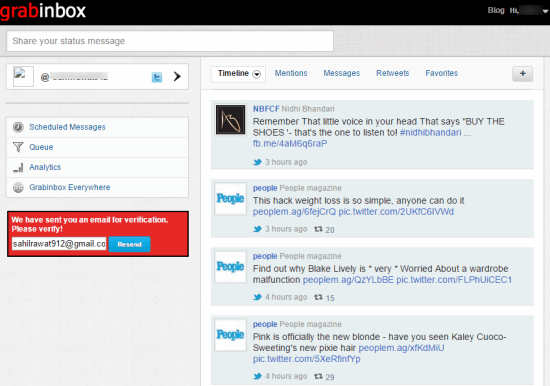Open the fb.me/4aM6q6raP link

[x=290, y=144]
